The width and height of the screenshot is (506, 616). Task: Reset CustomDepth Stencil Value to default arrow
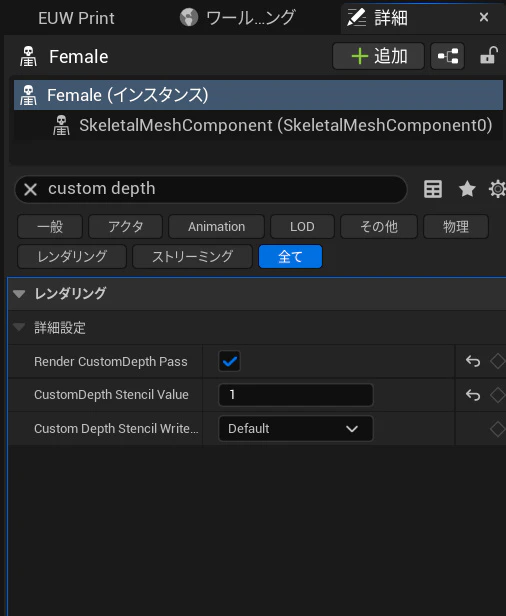[473, 395]
